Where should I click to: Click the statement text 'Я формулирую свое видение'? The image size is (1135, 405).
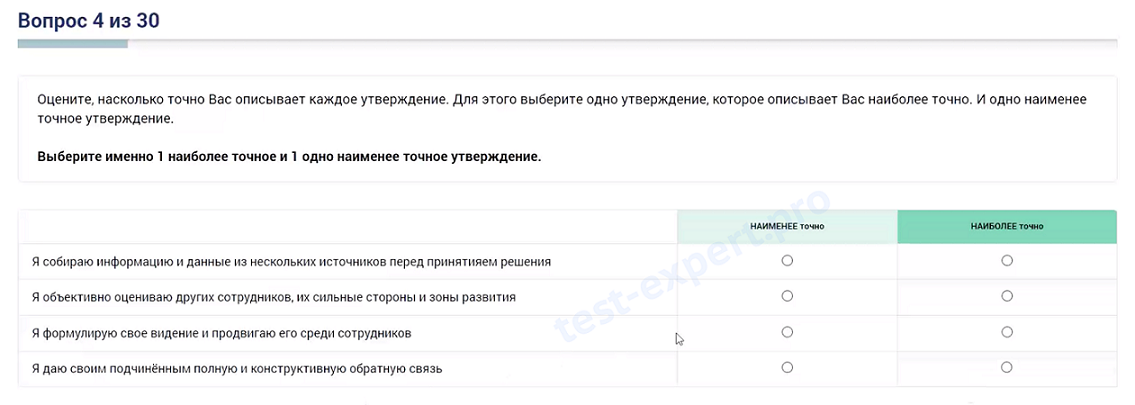(x=221, y=333)
